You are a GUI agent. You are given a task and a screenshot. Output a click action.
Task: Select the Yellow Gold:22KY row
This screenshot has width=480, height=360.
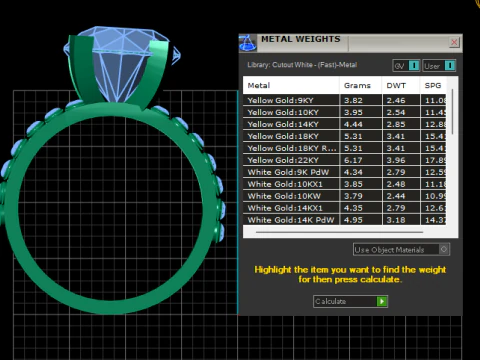(344, 160)
